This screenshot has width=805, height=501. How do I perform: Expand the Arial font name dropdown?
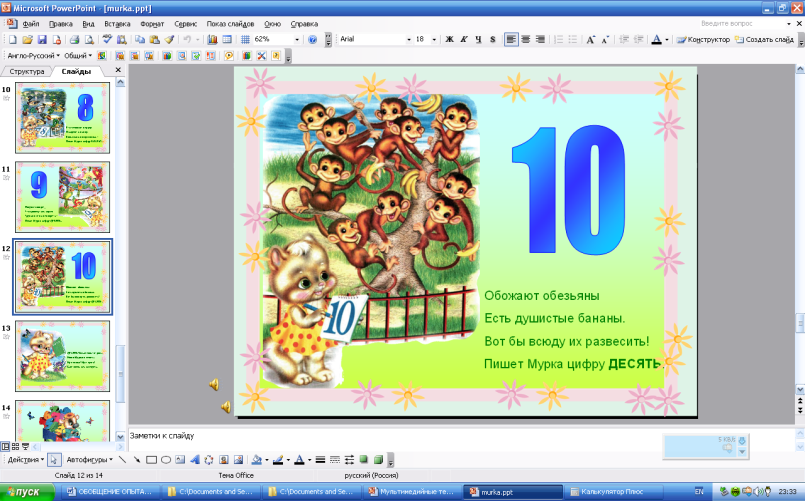[408, 39]
